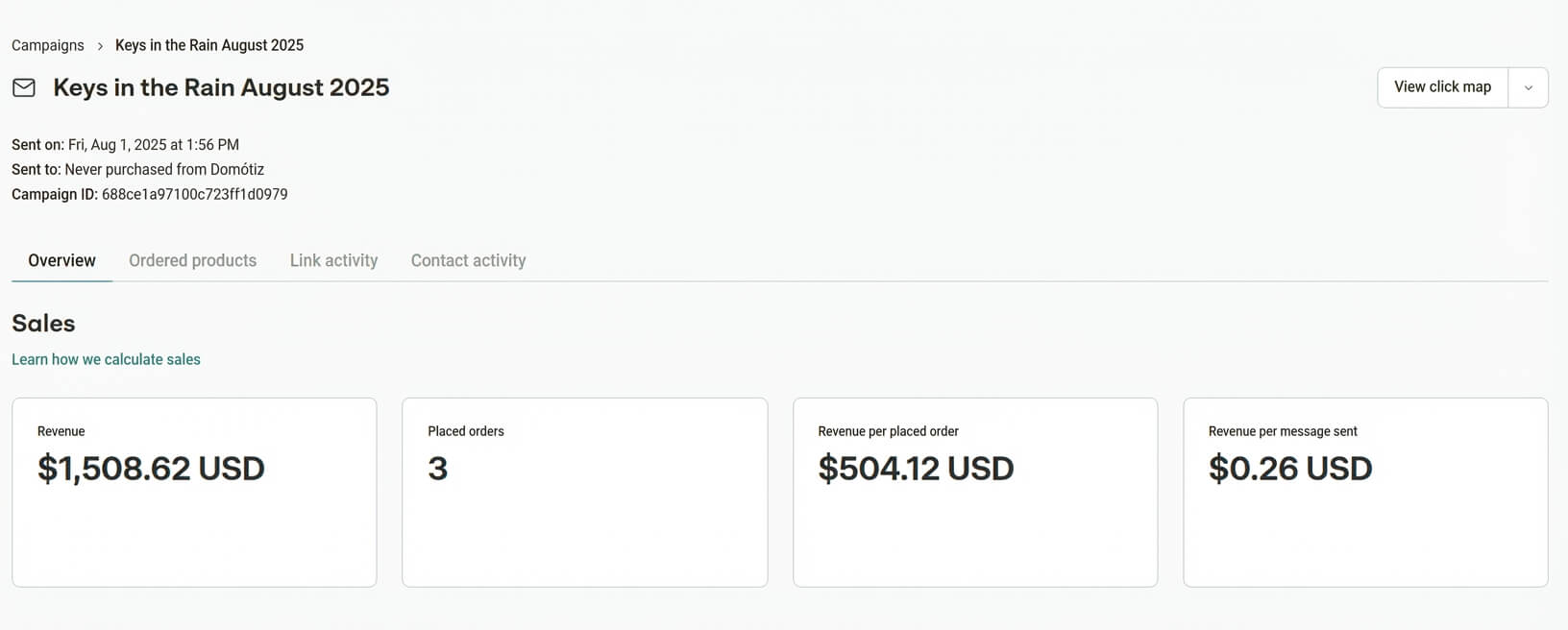Click the Sales section heading
The width and height of the screenshot is (1568, 630).
click(x=43, y=324)
